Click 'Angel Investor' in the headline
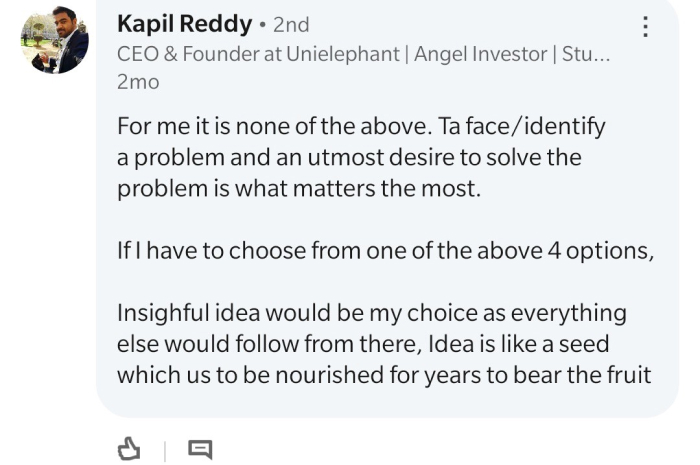The image size is (700, 465). point(480,54)
